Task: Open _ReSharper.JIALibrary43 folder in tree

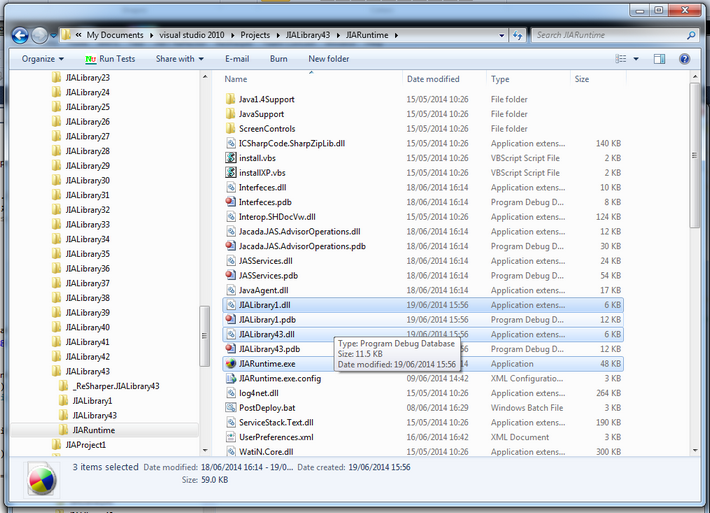Action: tap(115, 386)
